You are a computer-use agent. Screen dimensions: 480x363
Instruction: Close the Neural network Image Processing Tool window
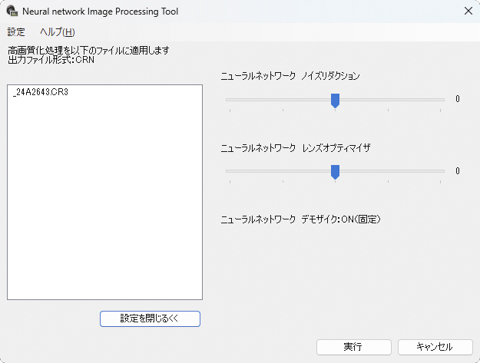pyautogui.click(x=468, y=11)
